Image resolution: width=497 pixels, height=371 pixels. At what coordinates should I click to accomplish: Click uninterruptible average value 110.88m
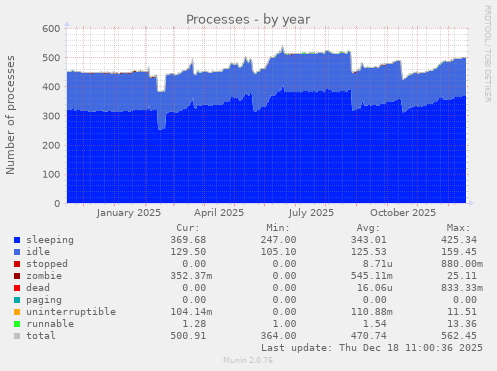pyautogui.click(x=372, y=312)
